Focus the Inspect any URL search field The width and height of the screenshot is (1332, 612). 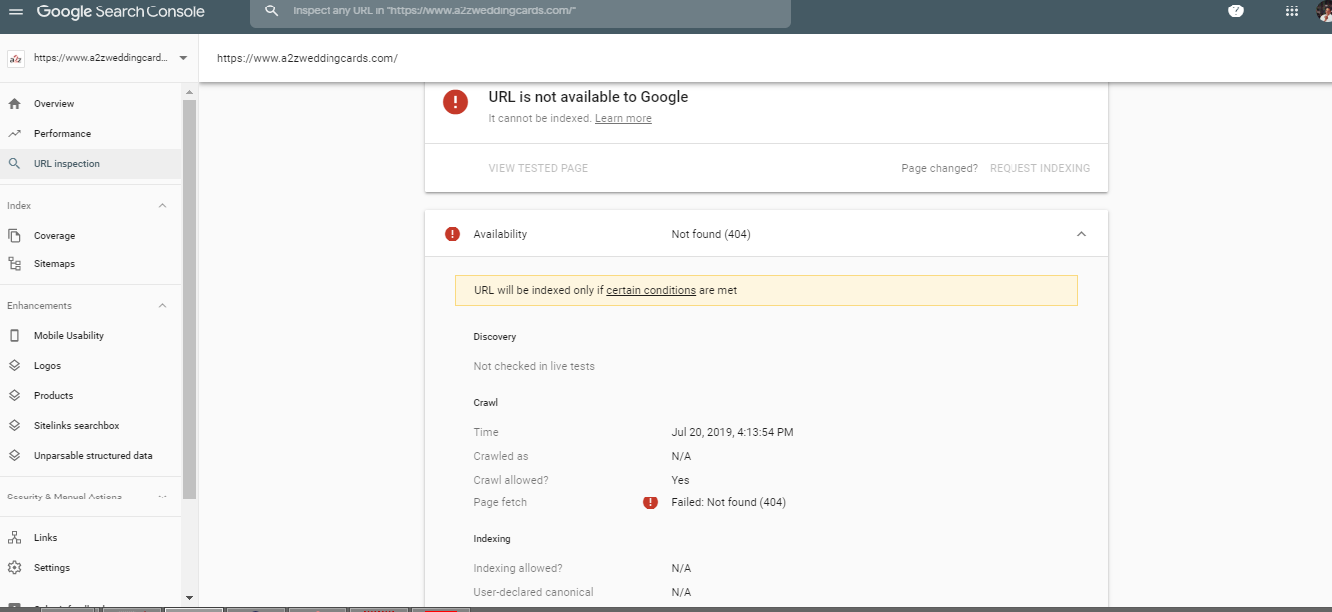point(520,12)
